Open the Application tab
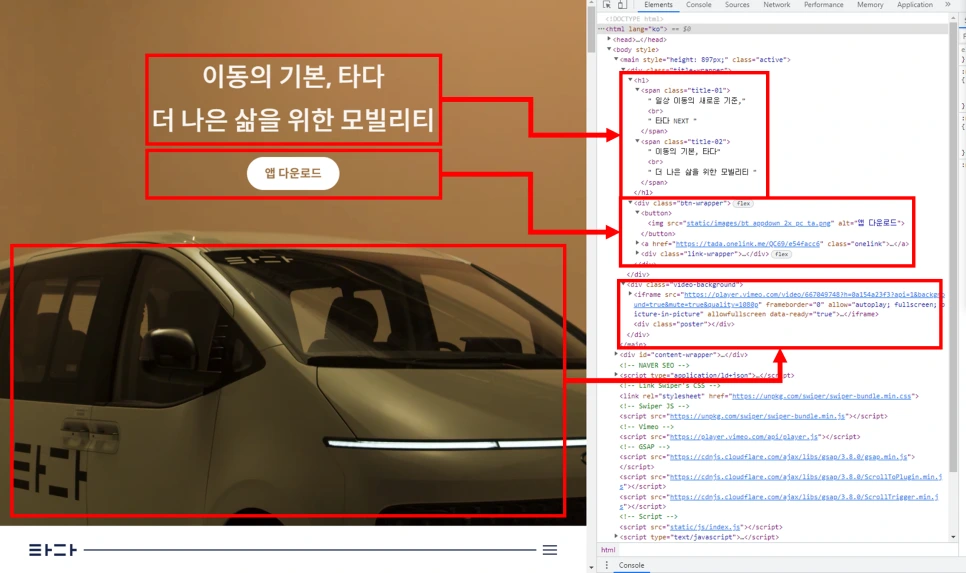 click(x=914, y=4)
